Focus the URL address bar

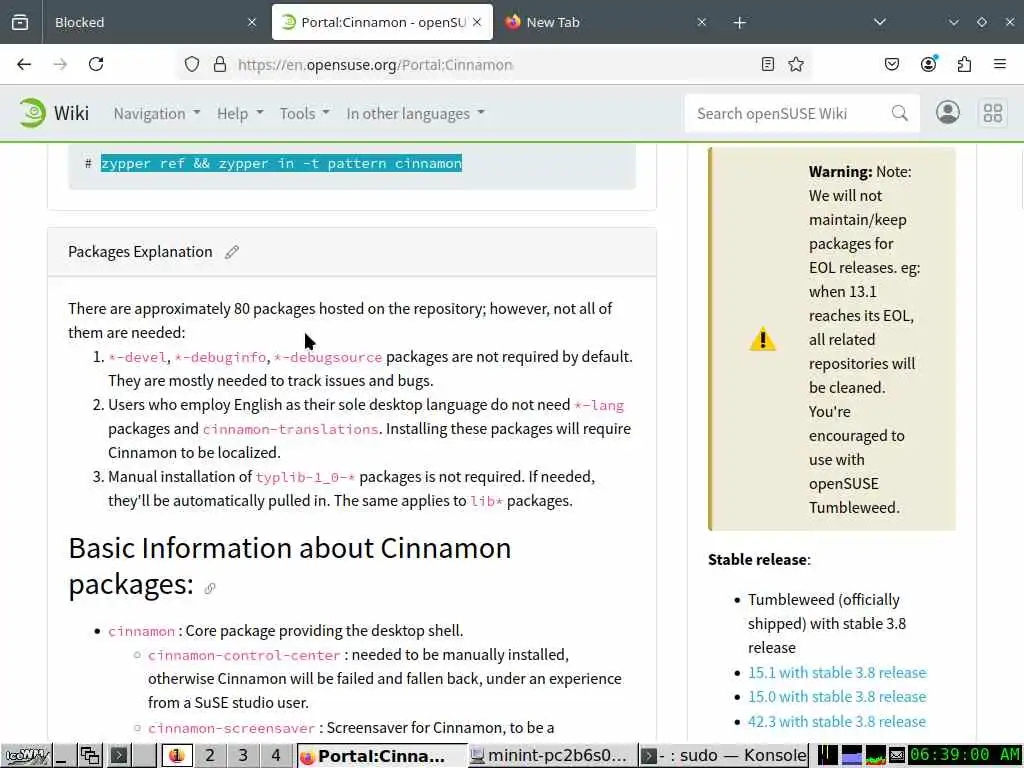click(x=493, y=65)
